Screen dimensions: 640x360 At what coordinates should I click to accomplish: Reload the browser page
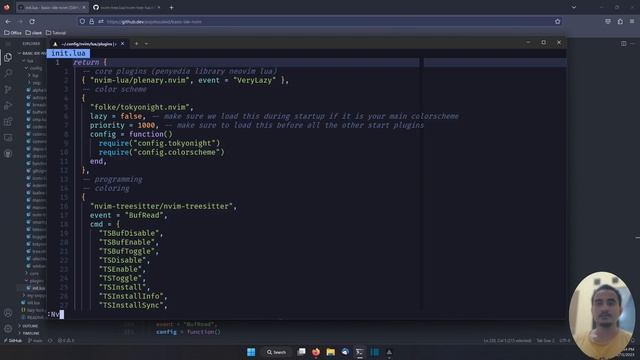click(x=32, y=21)
